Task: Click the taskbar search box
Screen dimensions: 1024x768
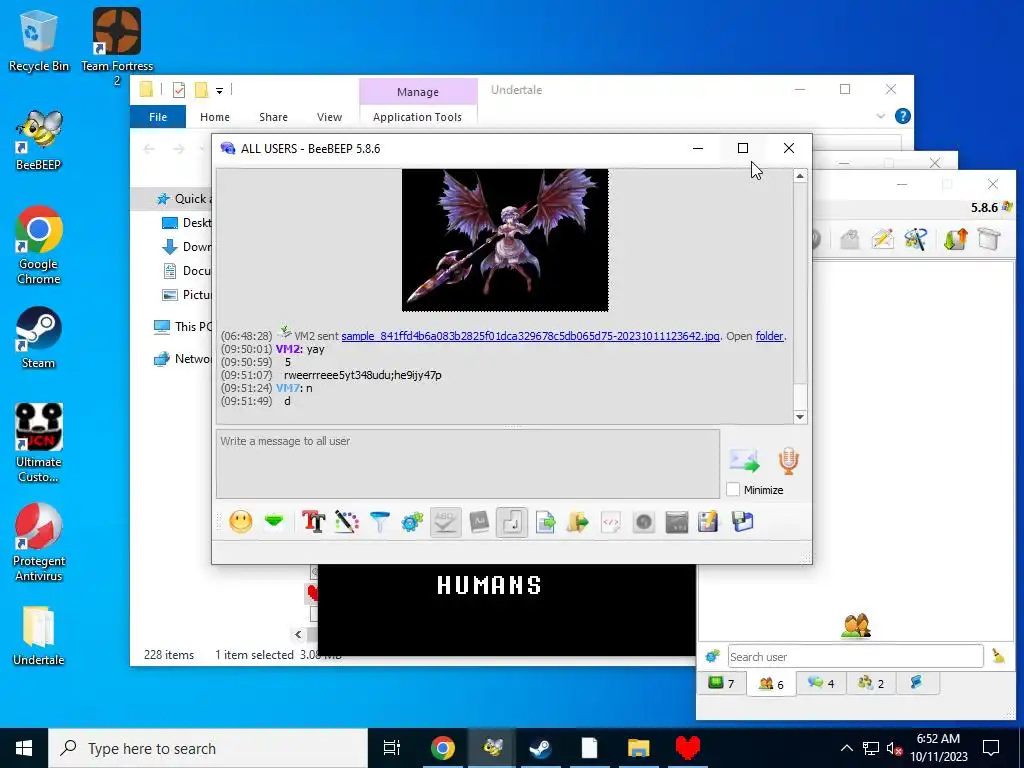Action: coord(208,748)
